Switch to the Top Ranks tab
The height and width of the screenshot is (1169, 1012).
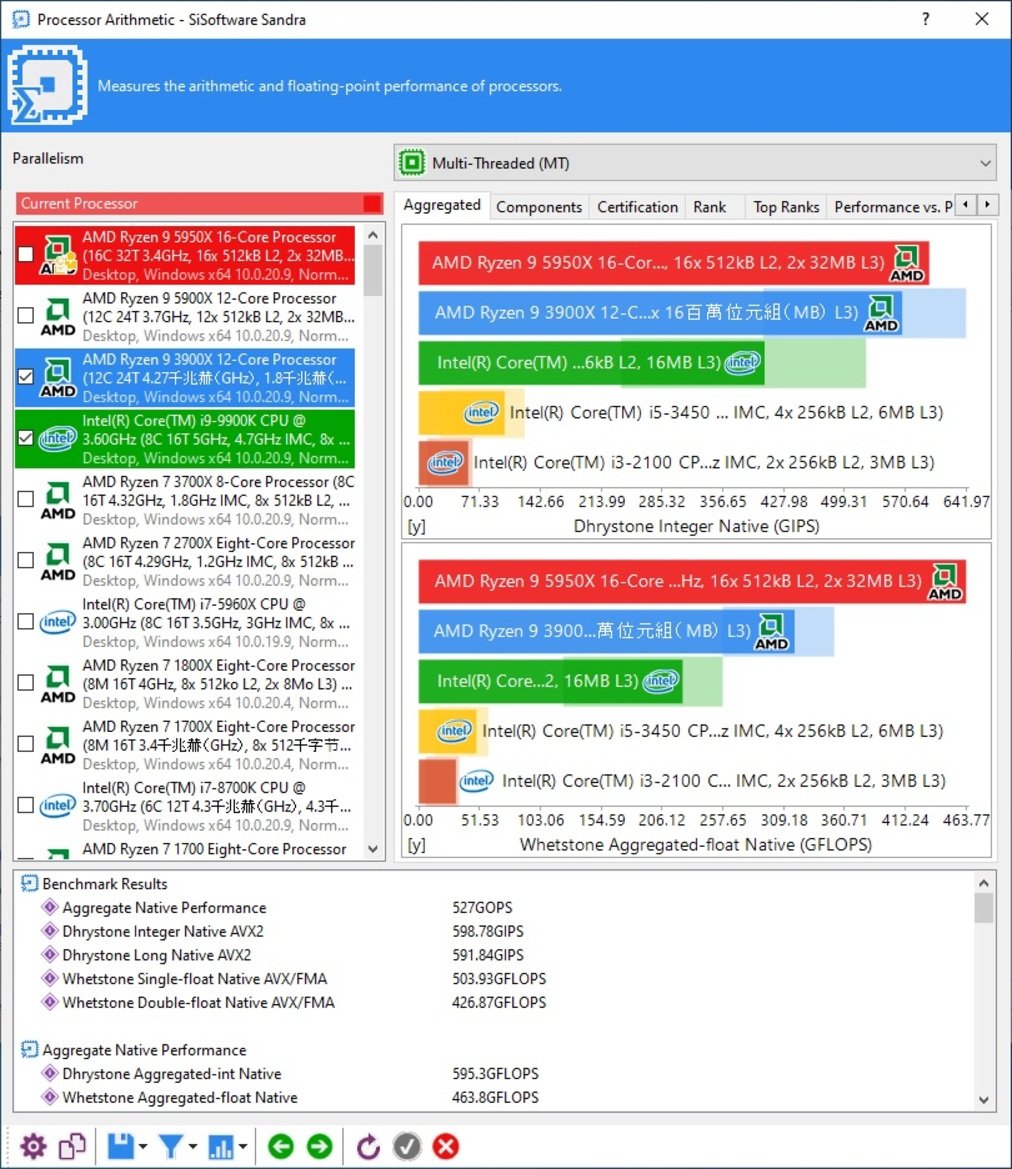(x=786, y=207)
